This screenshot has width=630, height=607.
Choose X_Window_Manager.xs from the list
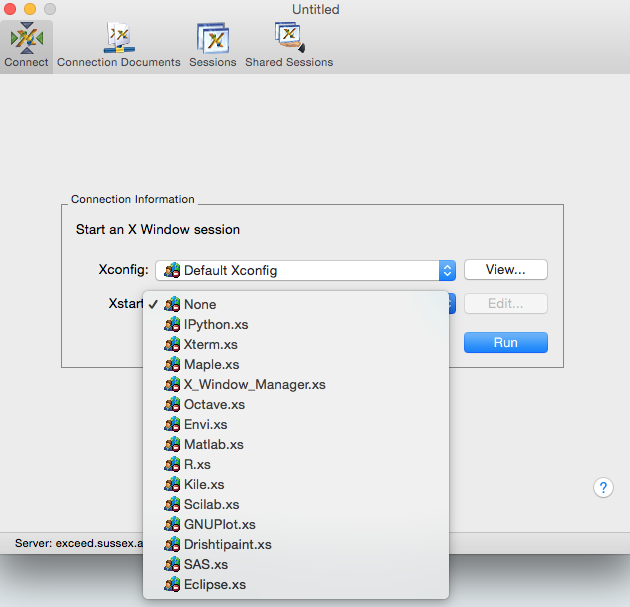coord(296,384)
